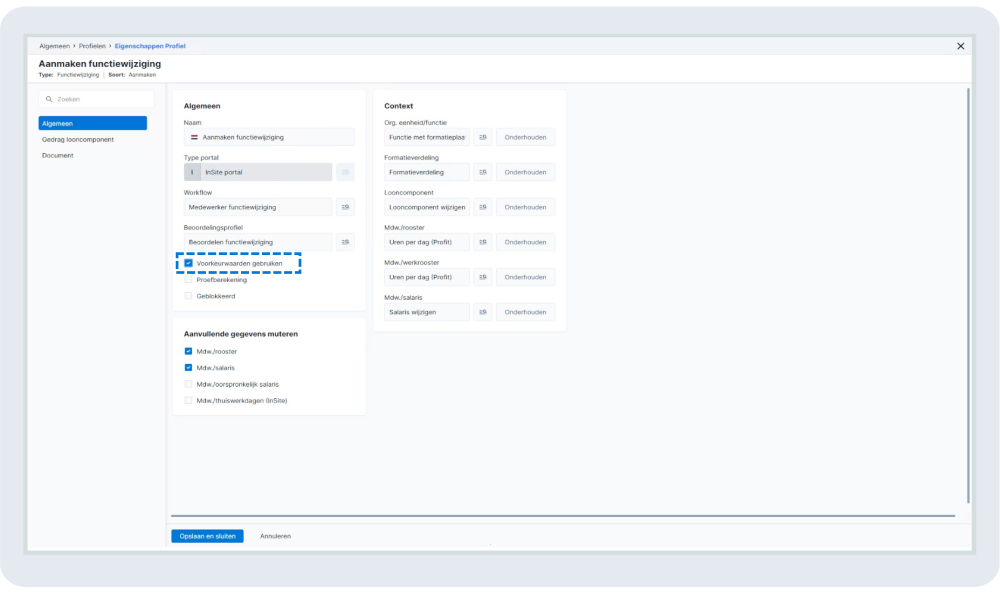Select Gedrag looncomponent in the sidebar
Viewport: 1000px width, 593px height.
tap(78, 139)
